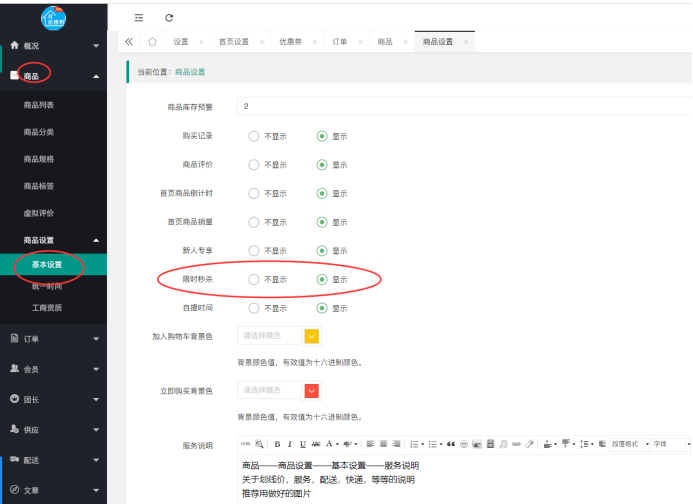Click the page refresh icon
The image size is (693, 504).
169,18
